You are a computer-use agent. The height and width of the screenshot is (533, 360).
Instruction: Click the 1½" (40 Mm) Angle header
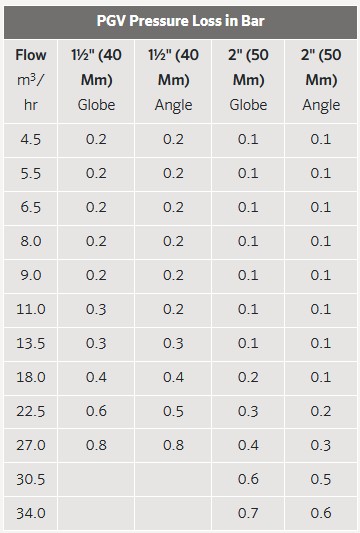[x=173, y=80]
